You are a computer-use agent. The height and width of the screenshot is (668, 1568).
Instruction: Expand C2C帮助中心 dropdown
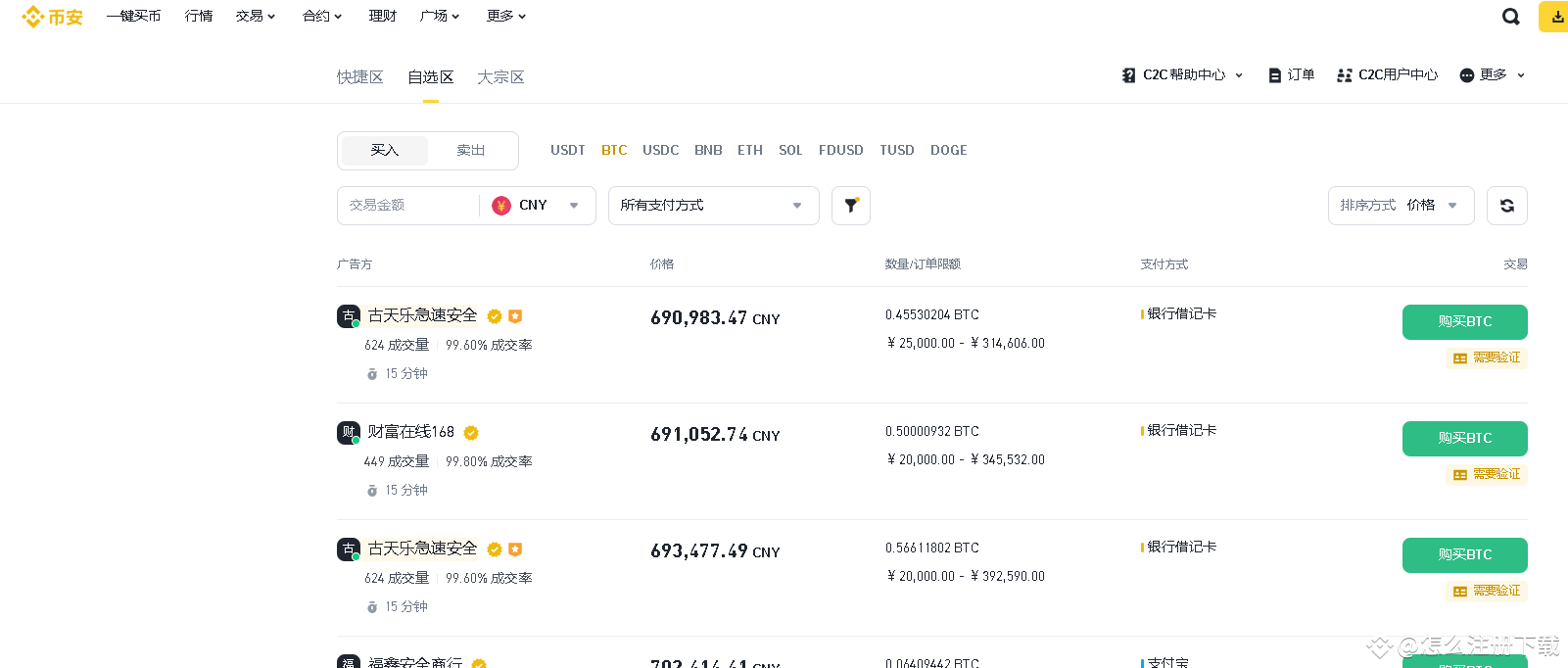click(1183, 75)
